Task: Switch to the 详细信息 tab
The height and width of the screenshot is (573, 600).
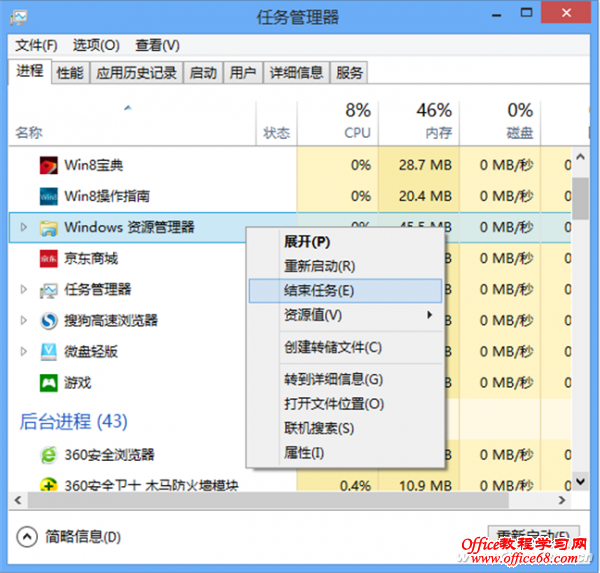Action: pos(297,72)
